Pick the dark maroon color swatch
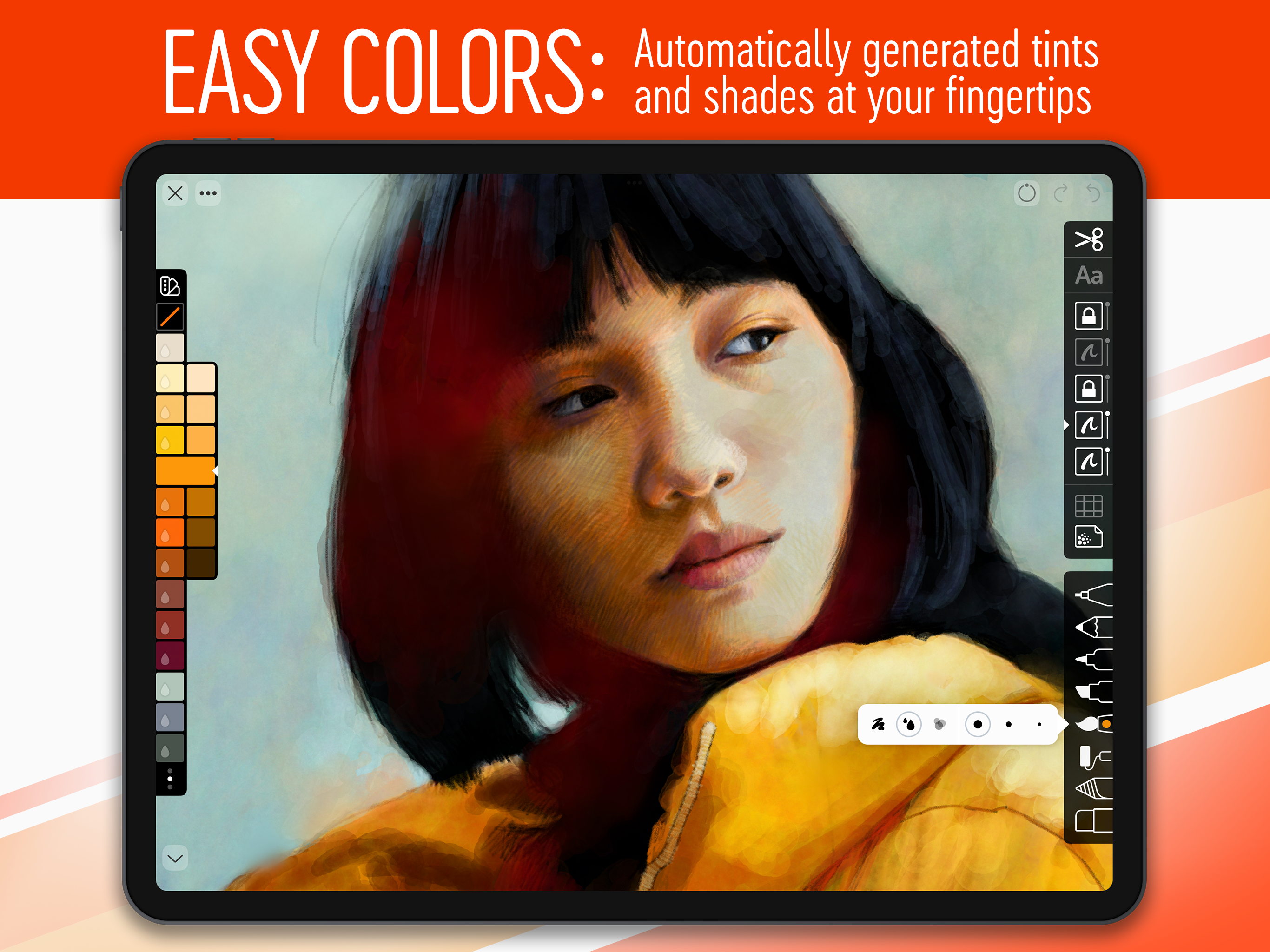 pos(170,655)
